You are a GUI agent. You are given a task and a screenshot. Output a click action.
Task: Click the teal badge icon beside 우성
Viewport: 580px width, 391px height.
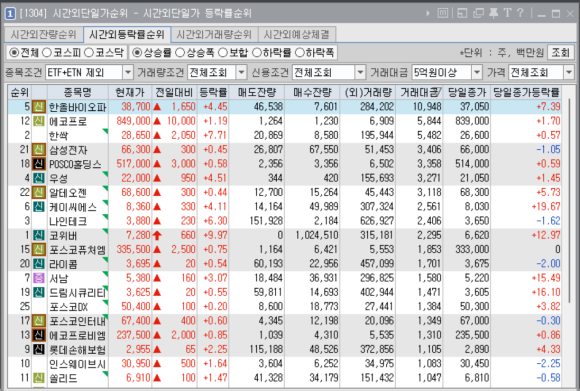pos(39,178)
